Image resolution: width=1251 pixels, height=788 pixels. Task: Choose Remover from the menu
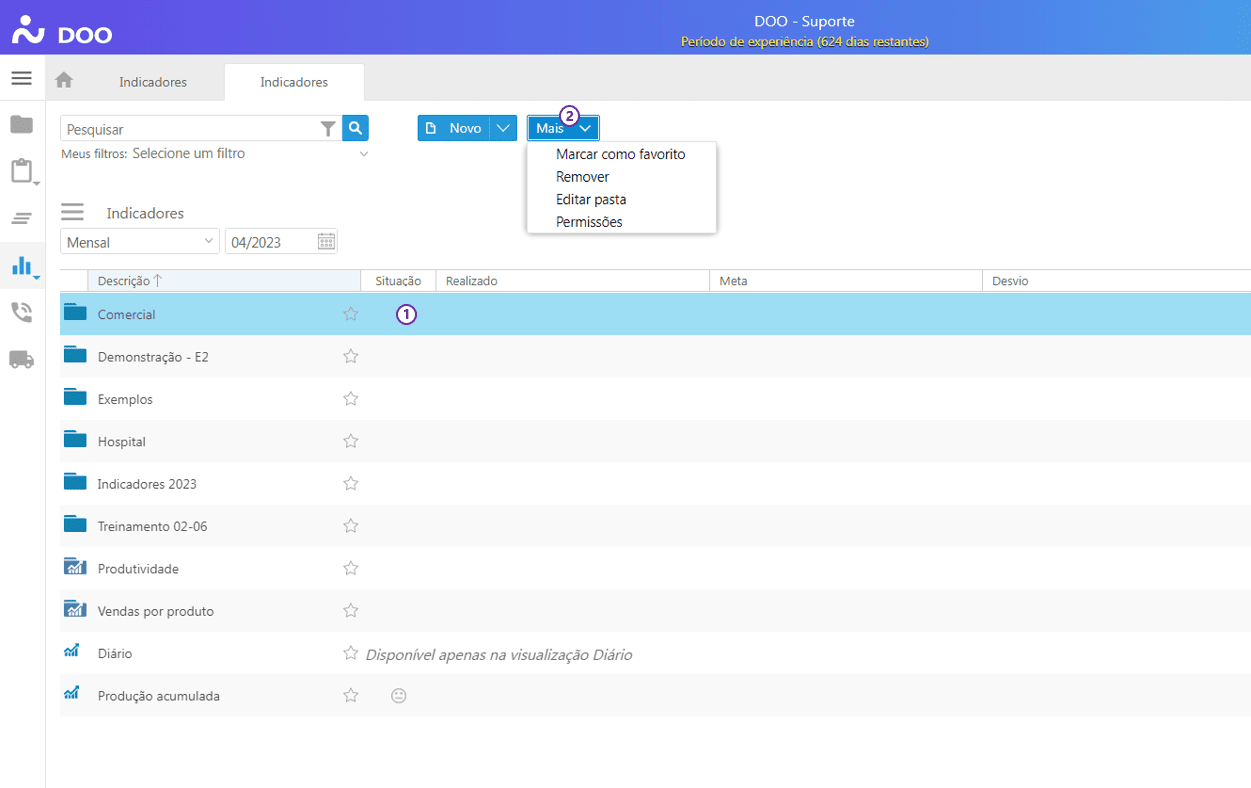tap(621, 177)
